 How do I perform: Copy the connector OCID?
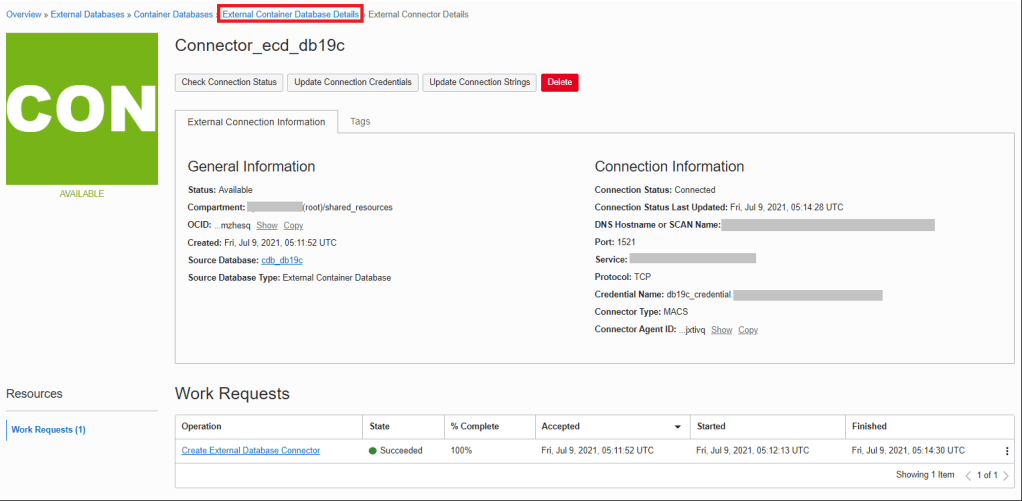pyautogui.click(x=293, y=225)
